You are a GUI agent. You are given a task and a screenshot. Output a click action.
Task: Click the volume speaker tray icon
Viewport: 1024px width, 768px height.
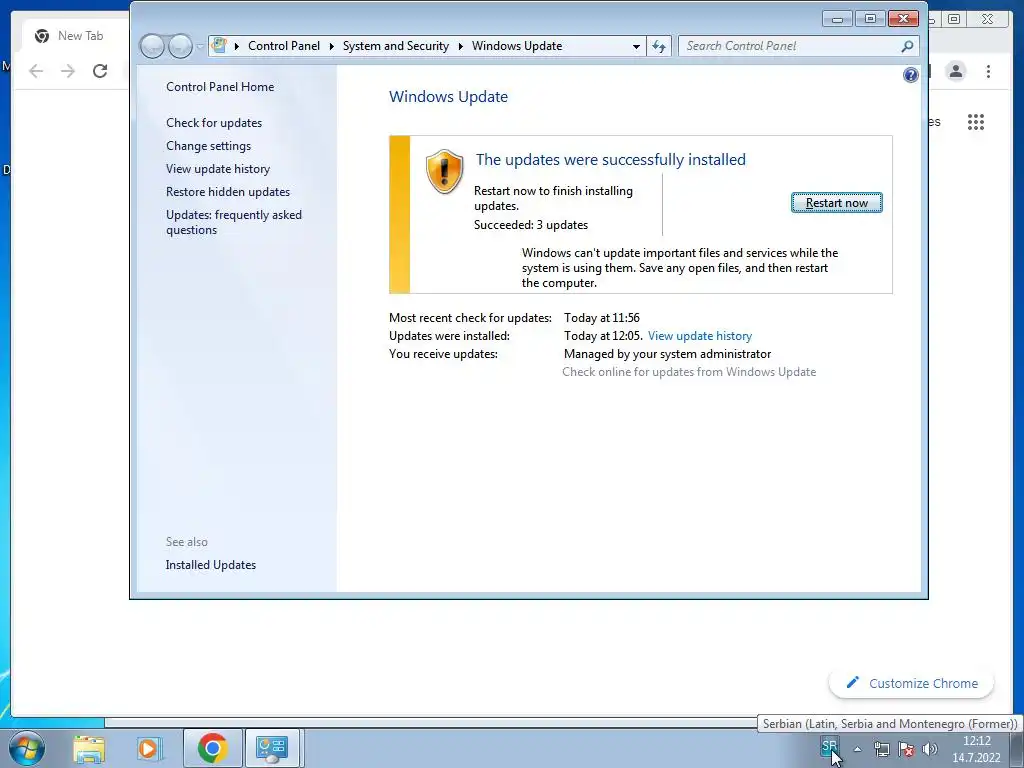[930, 749]
